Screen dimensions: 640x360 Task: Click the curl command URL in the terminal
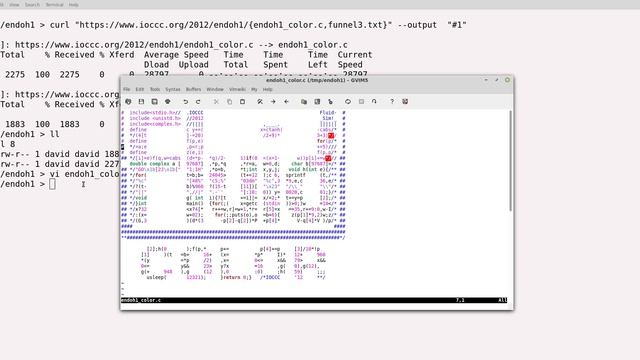click(233, 25)
